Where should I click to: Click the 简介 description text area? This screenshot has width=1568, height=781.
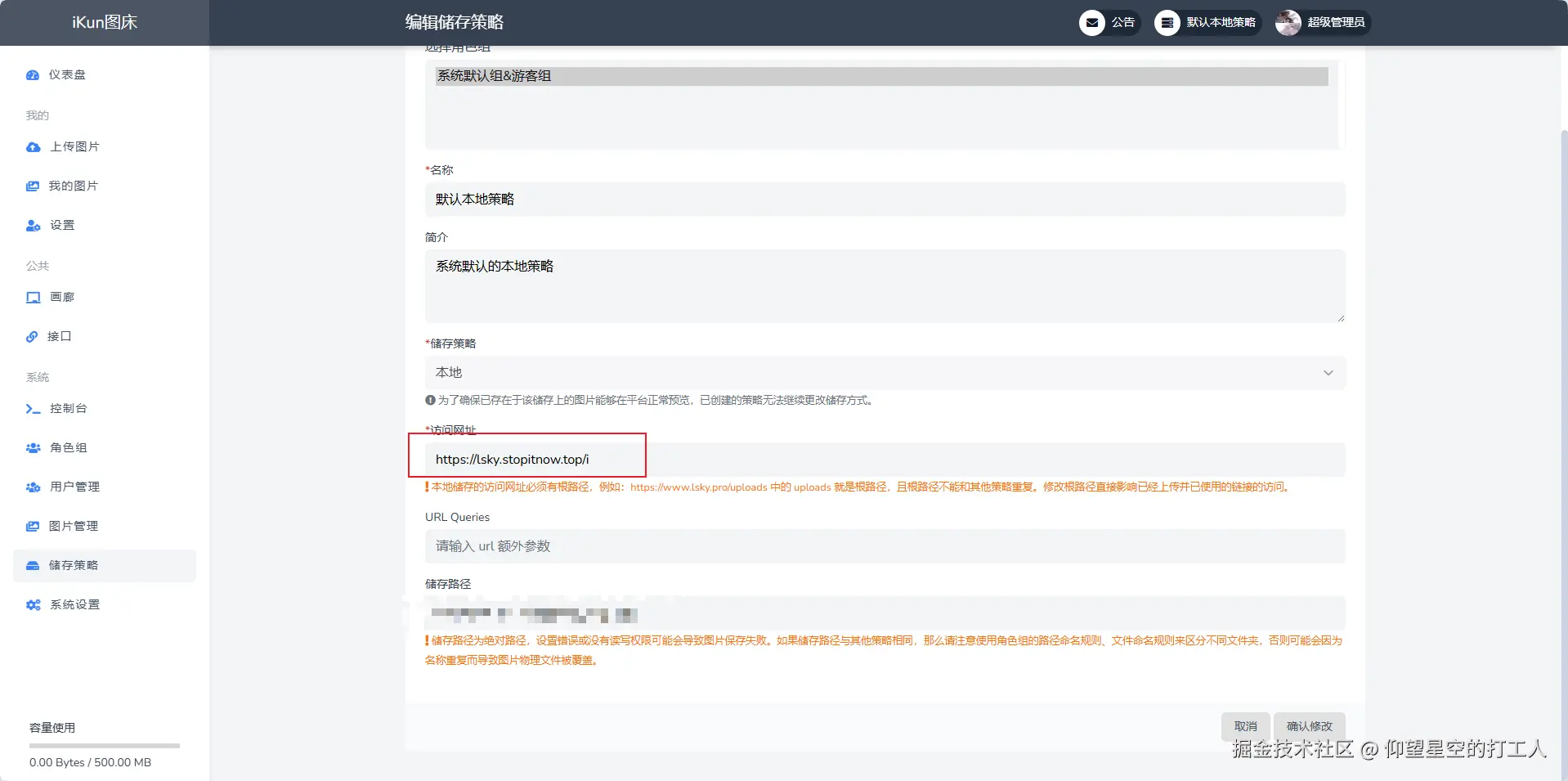coord(885,286)
